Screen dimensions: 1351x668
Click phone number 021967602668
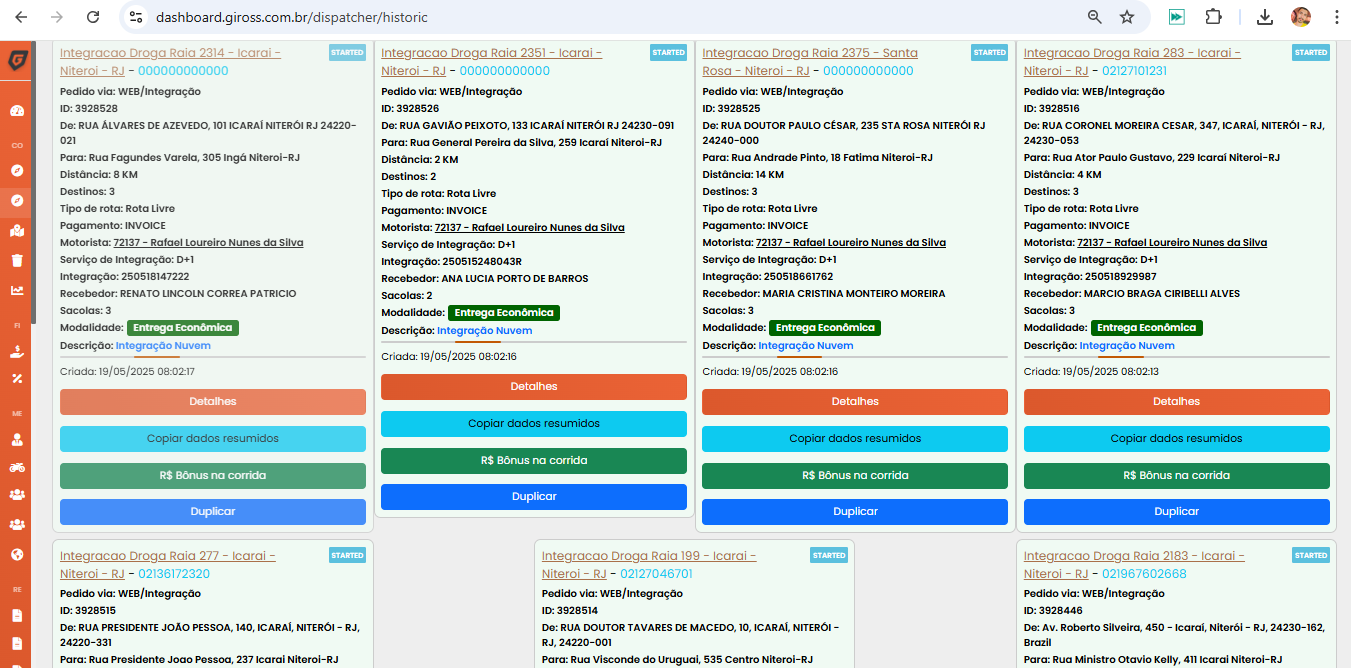1144,574
